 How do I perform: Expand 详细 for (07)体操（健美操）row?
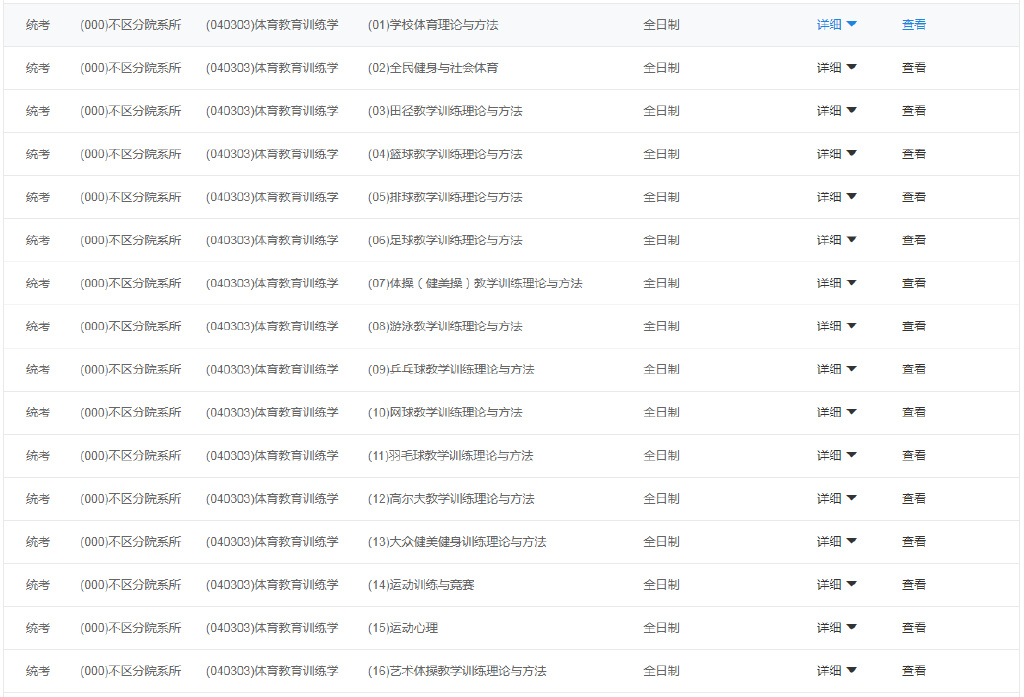837,284
